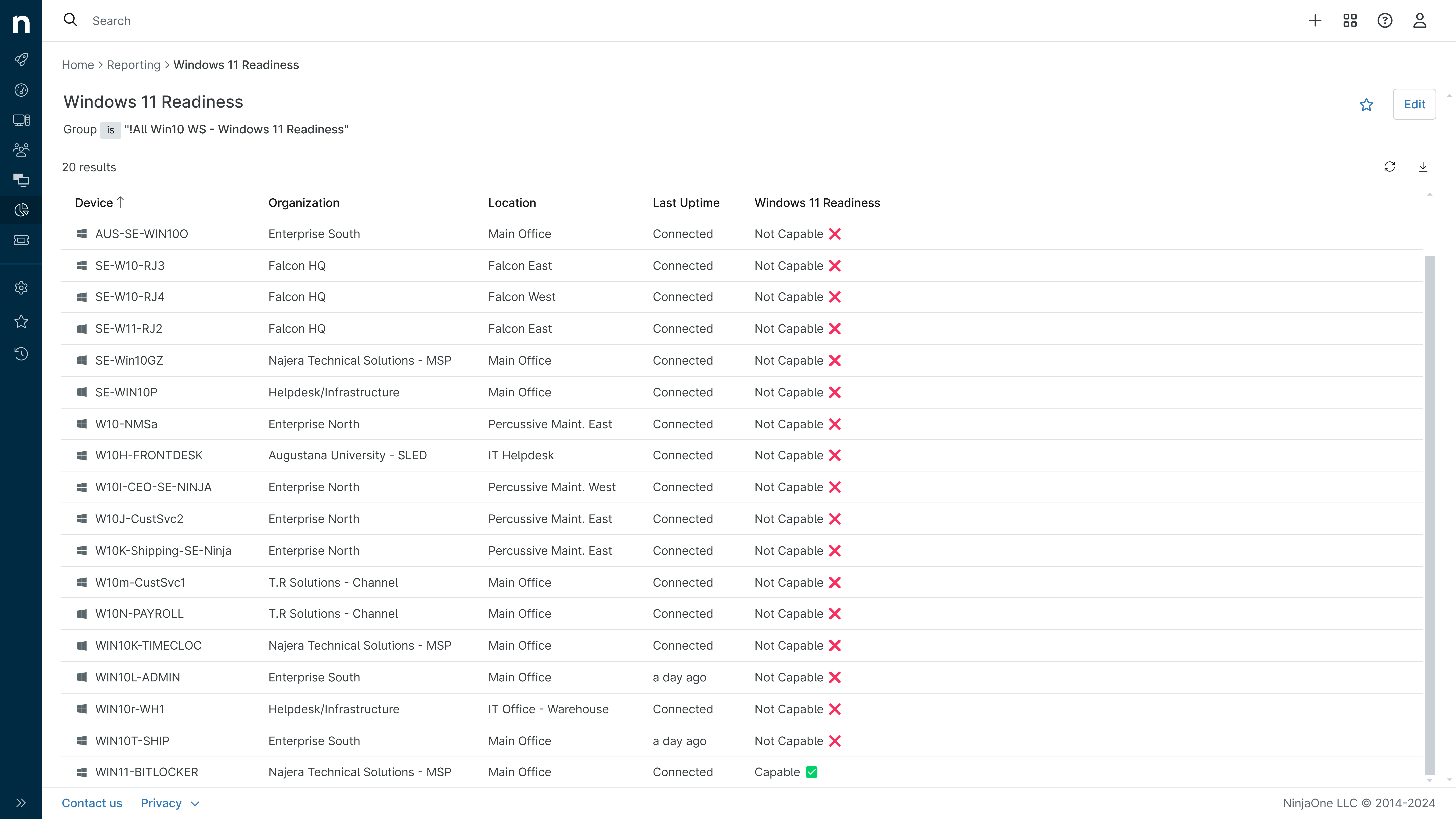Open device W10I-CEO-SE-NINJA
This screenshot has height=819, width=1456.
click(x=153, y=487)
